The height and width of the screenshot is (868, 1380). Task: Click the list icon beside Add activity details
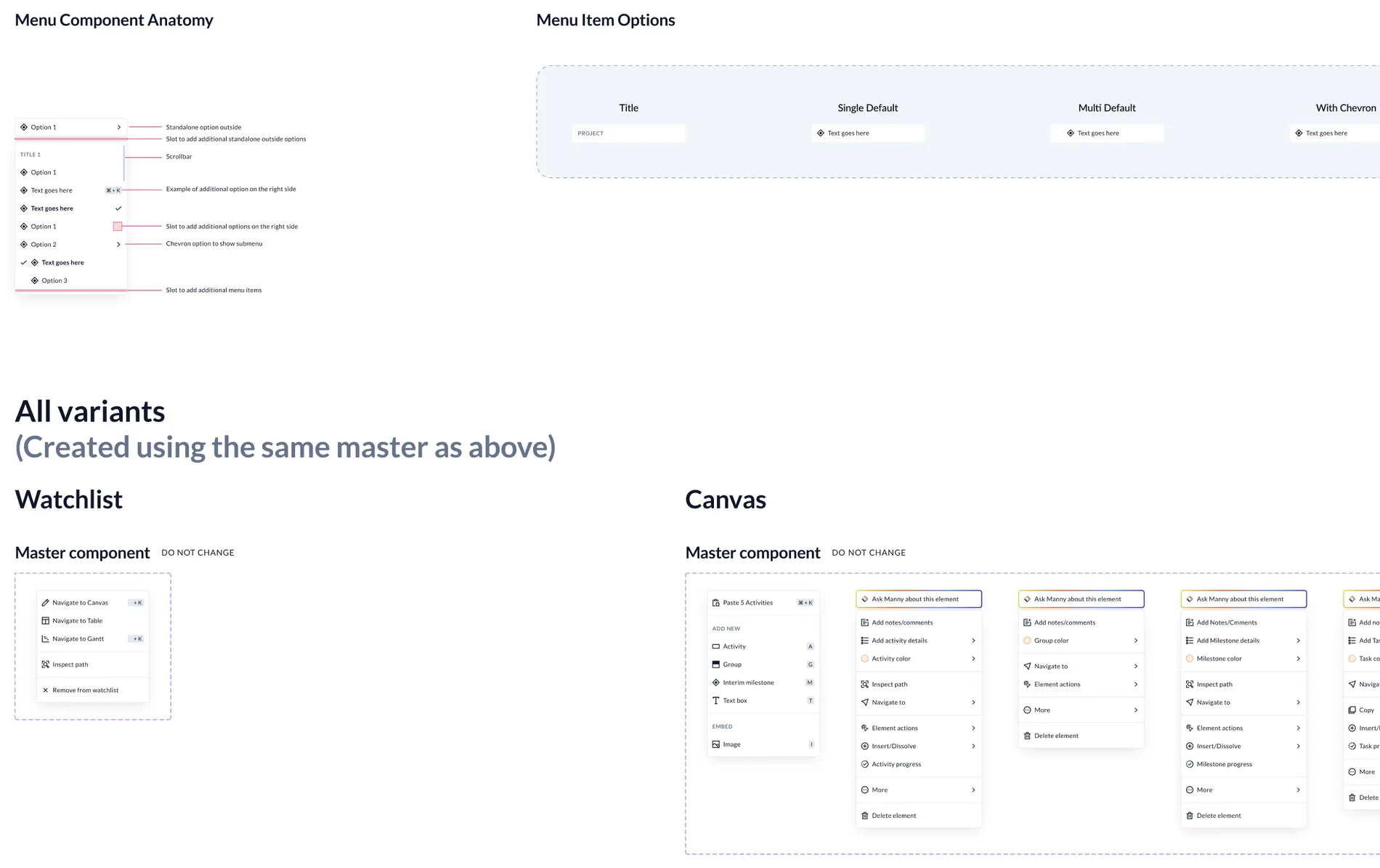864,641
